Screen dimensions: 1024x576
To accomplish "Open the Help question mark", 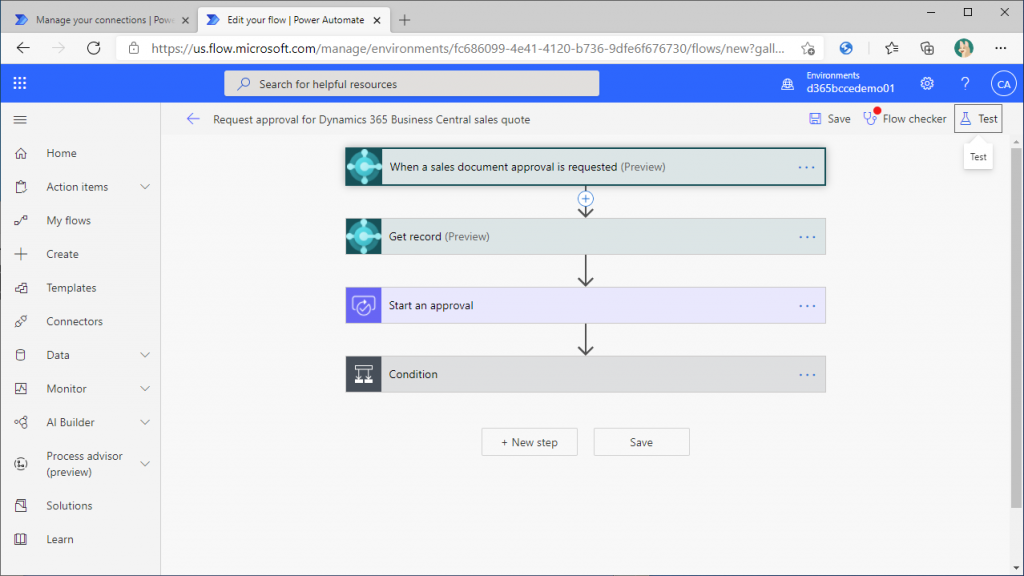I will pyautogui.click(x=965, y=84).
